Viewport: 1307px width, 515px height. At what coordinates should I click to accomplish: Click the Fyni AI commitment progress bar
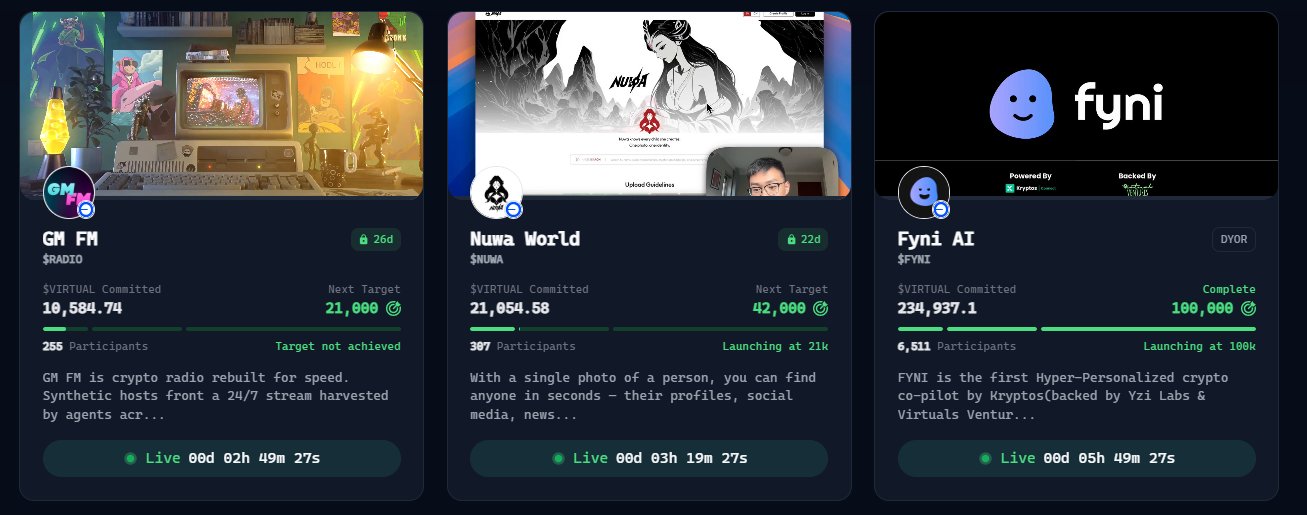[x=1077, y=329]
